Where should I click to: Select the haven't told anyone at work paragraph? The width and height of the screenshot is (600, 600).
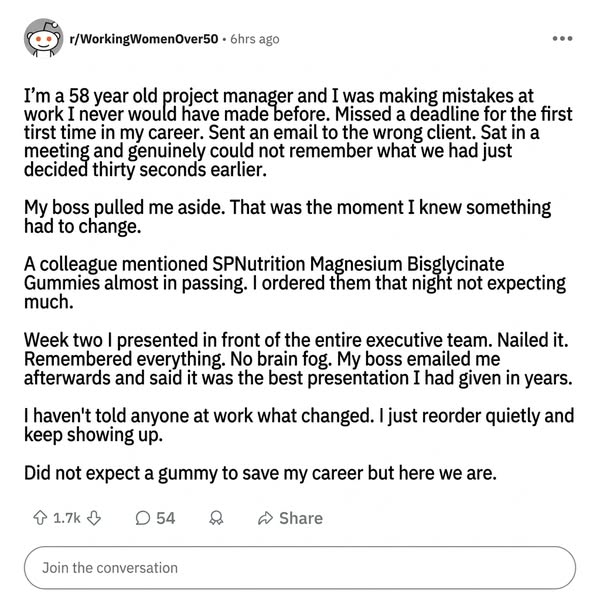pyautogui.click(x=299, y=425)
